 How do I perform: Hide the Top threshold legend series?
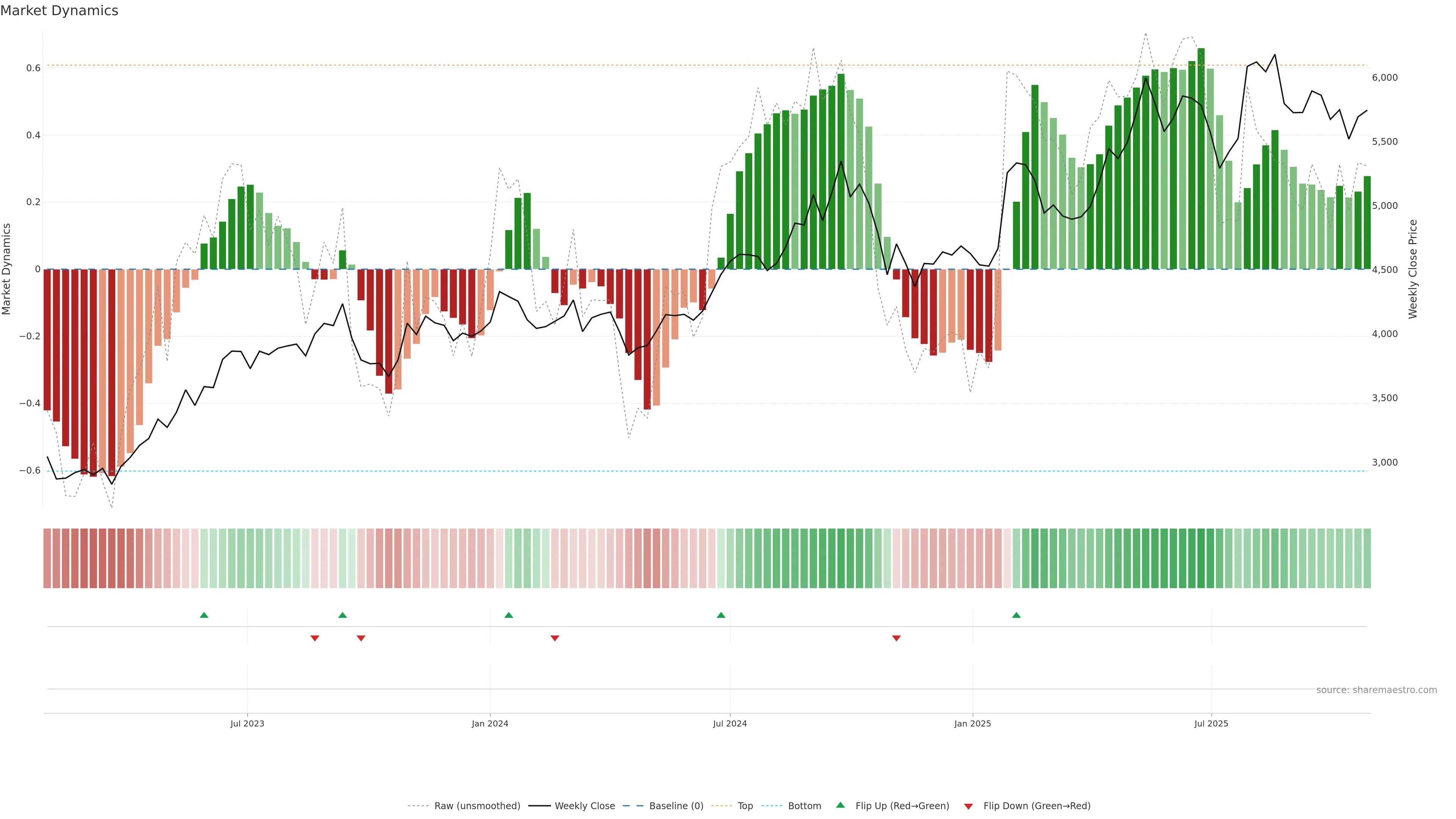pos(745,806)
